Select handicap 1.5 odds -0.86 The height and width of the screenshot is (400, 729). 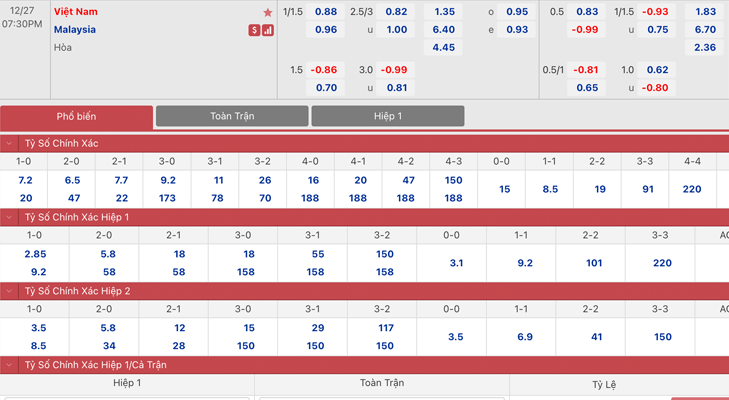click(x=325, y=70)
